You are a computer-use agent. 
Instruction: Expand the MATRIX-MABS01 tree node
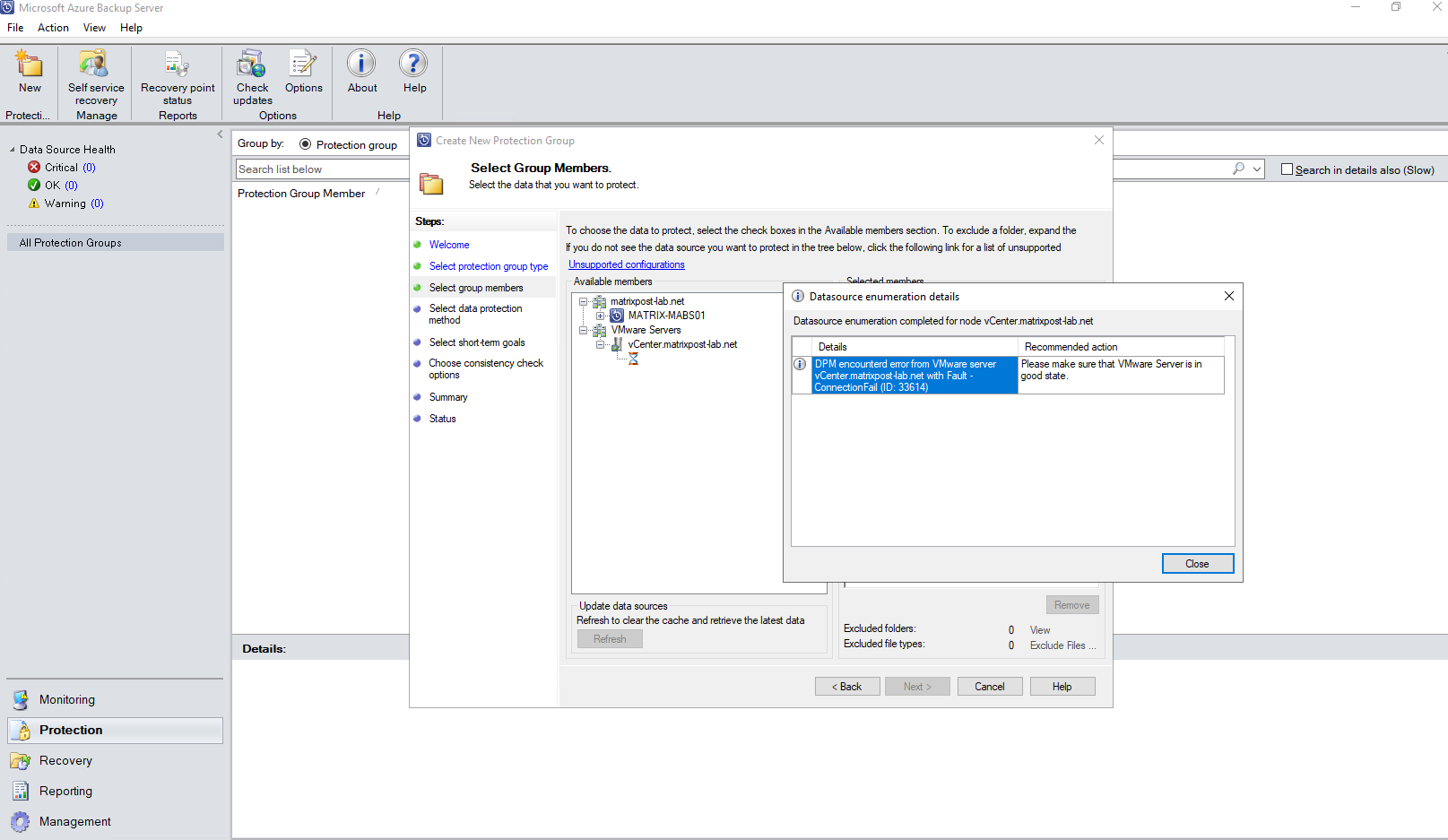601,316
